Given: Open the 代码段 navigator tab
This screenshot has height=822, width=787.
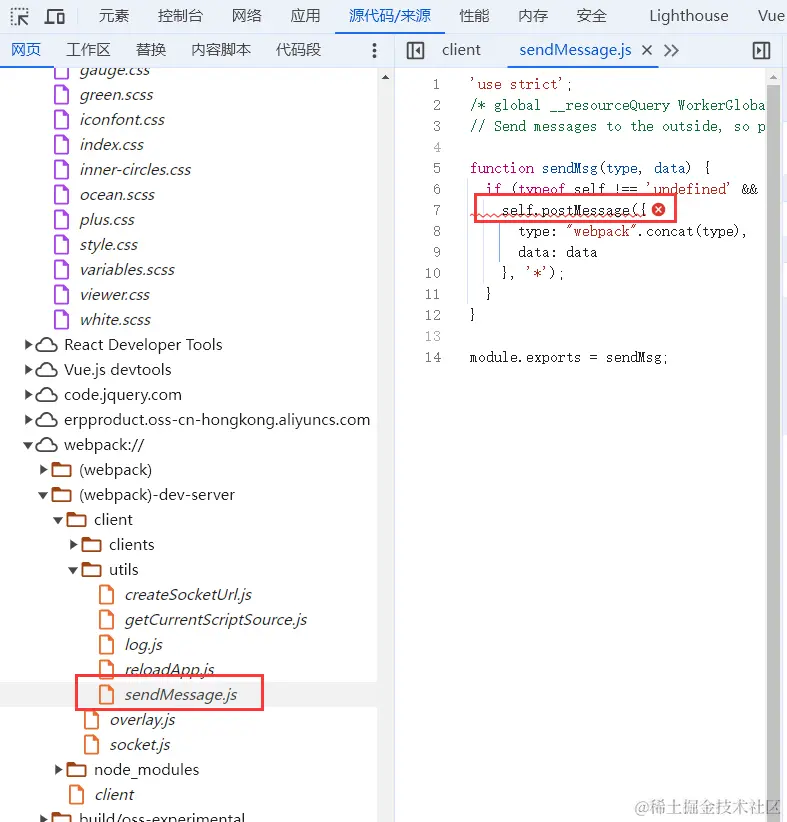Looking at the screenshot, I should coord(298,50).
